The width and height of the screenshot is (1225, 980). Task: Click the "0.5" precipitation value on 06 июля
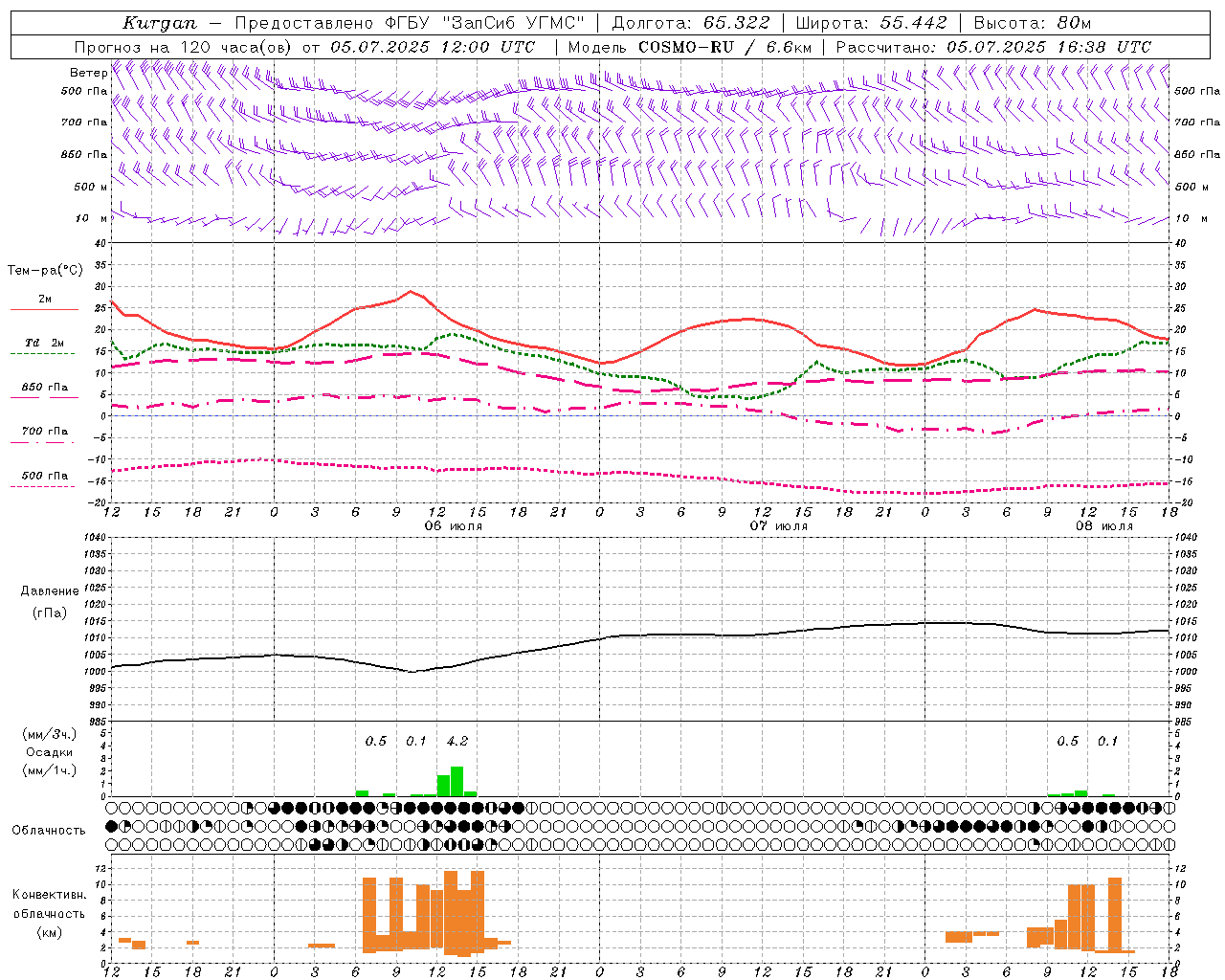tap(376, 741)
